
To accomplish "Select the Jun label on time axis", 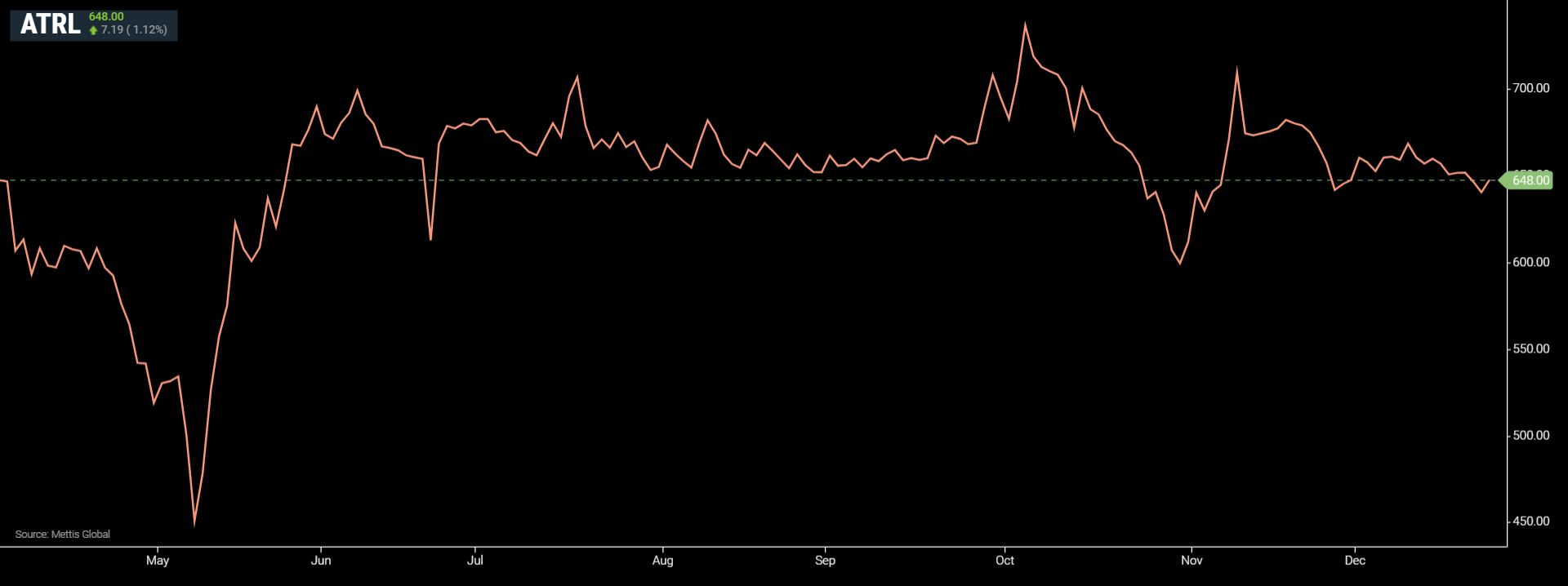I will (x=321, y=560).
